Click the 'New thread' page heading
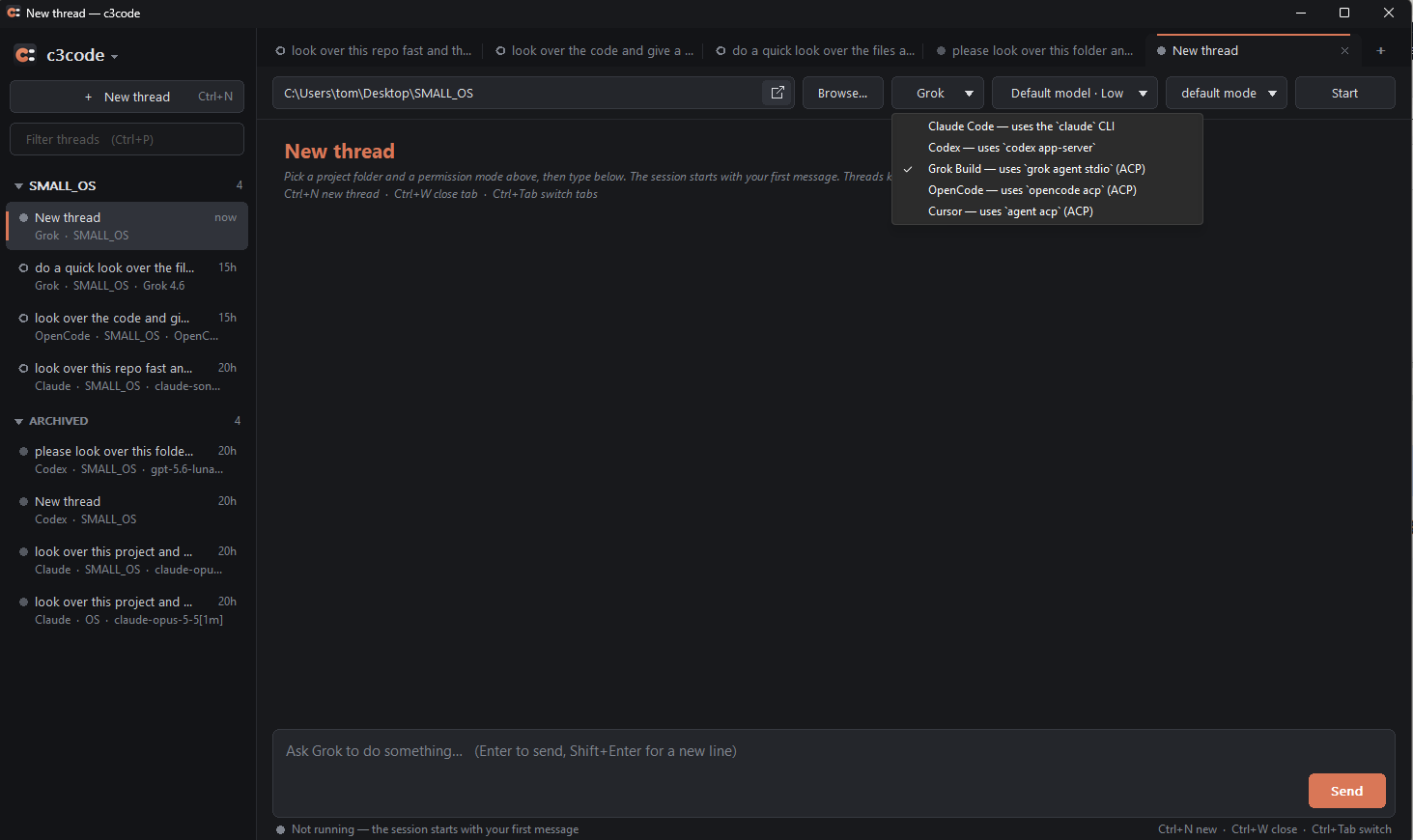Image resolution: width=1413 pixels, height=840 pixels. tap(340, 152)
